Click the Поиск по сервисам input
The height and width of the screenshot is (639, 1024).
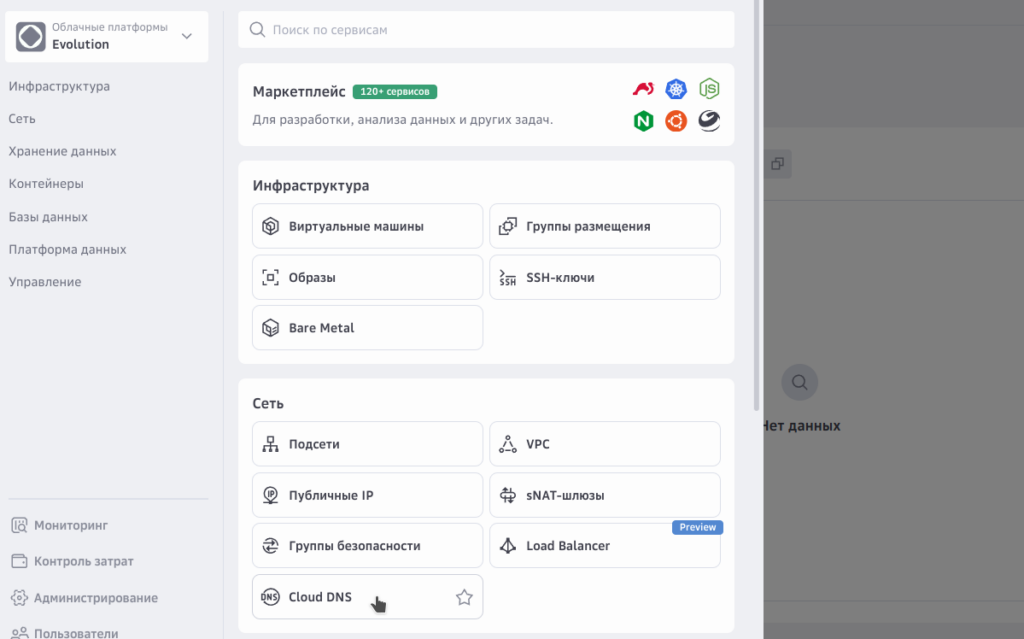point(500,30)
